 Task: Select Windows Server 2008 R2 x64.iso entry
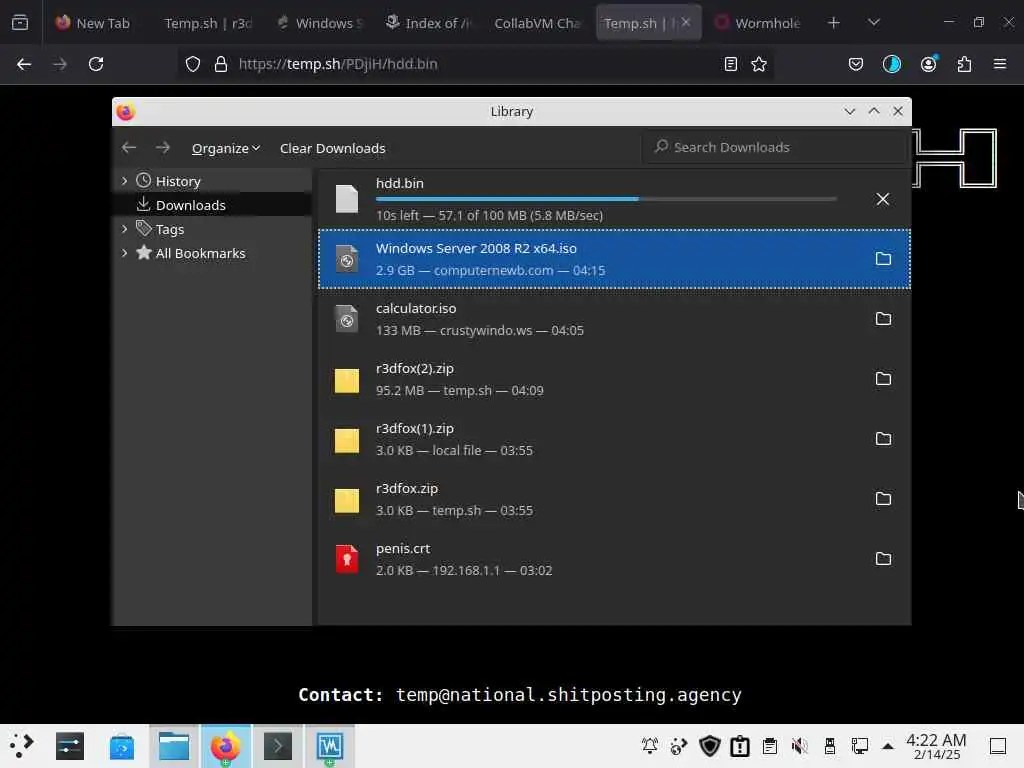tap(614, 259)
